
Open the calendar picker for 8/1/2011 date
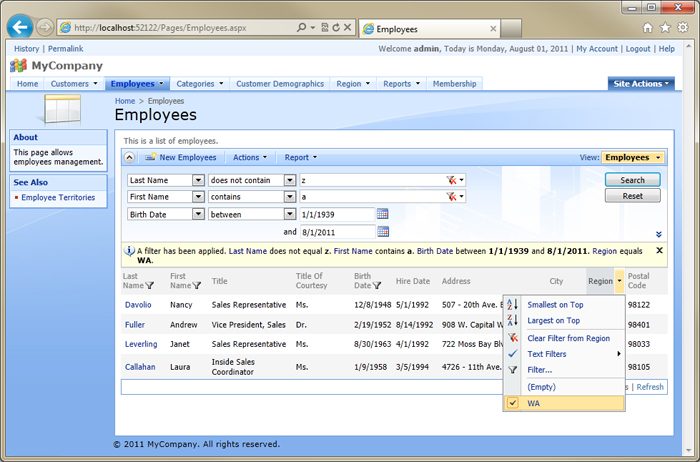point(383,232)
